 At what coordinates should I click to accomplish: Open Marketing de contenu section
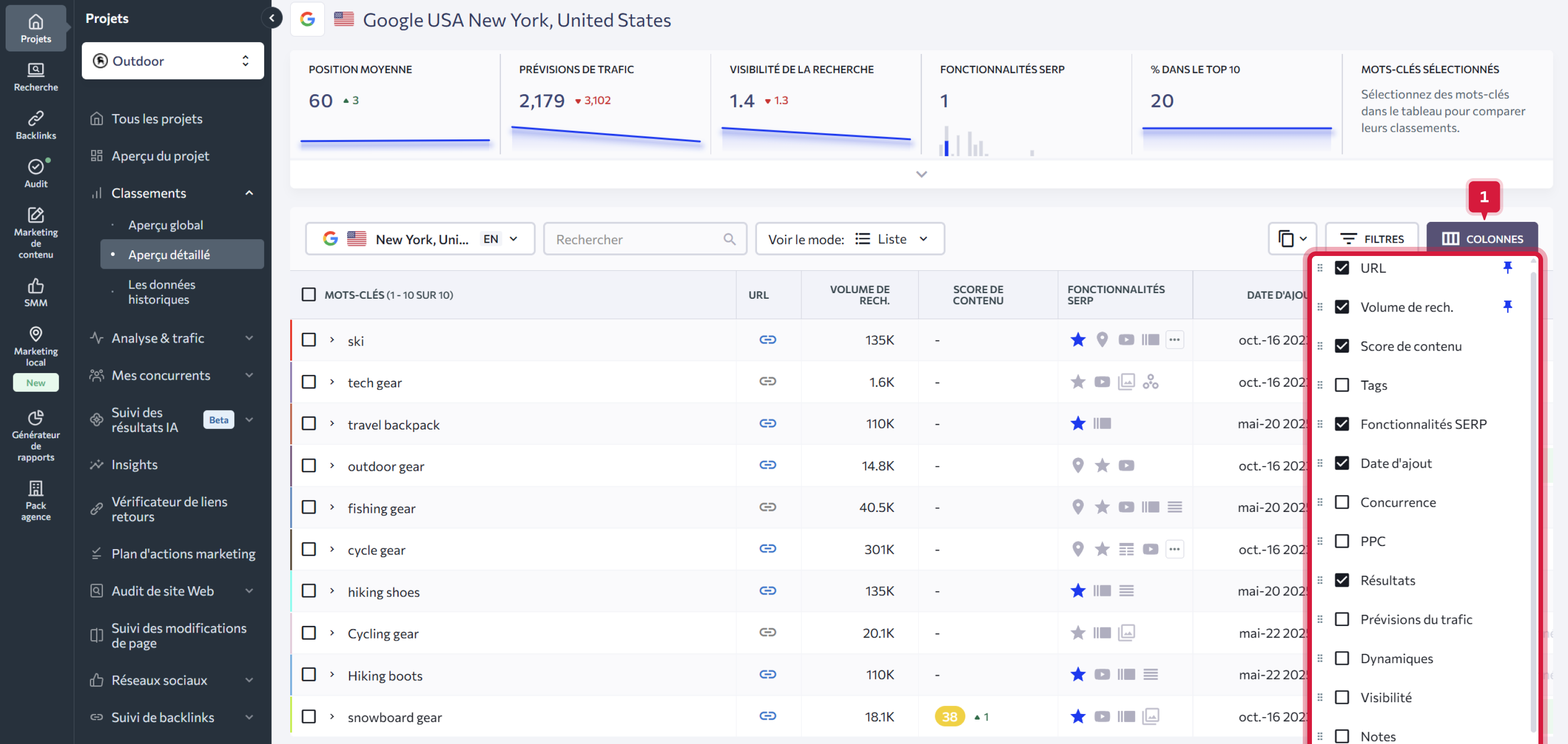coord(36,233)
